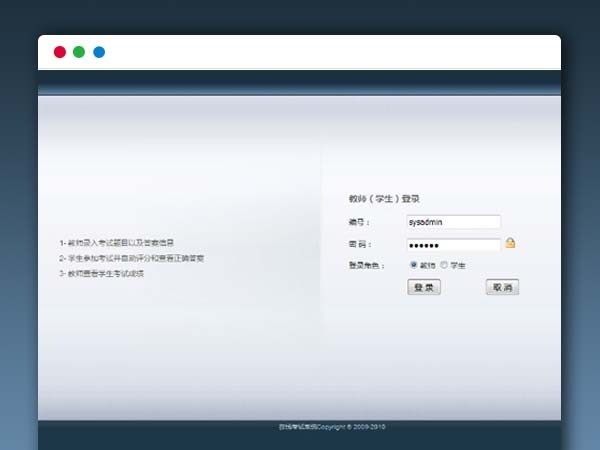Click the 教师（学生）登录 form heading

tap(384, 198)
